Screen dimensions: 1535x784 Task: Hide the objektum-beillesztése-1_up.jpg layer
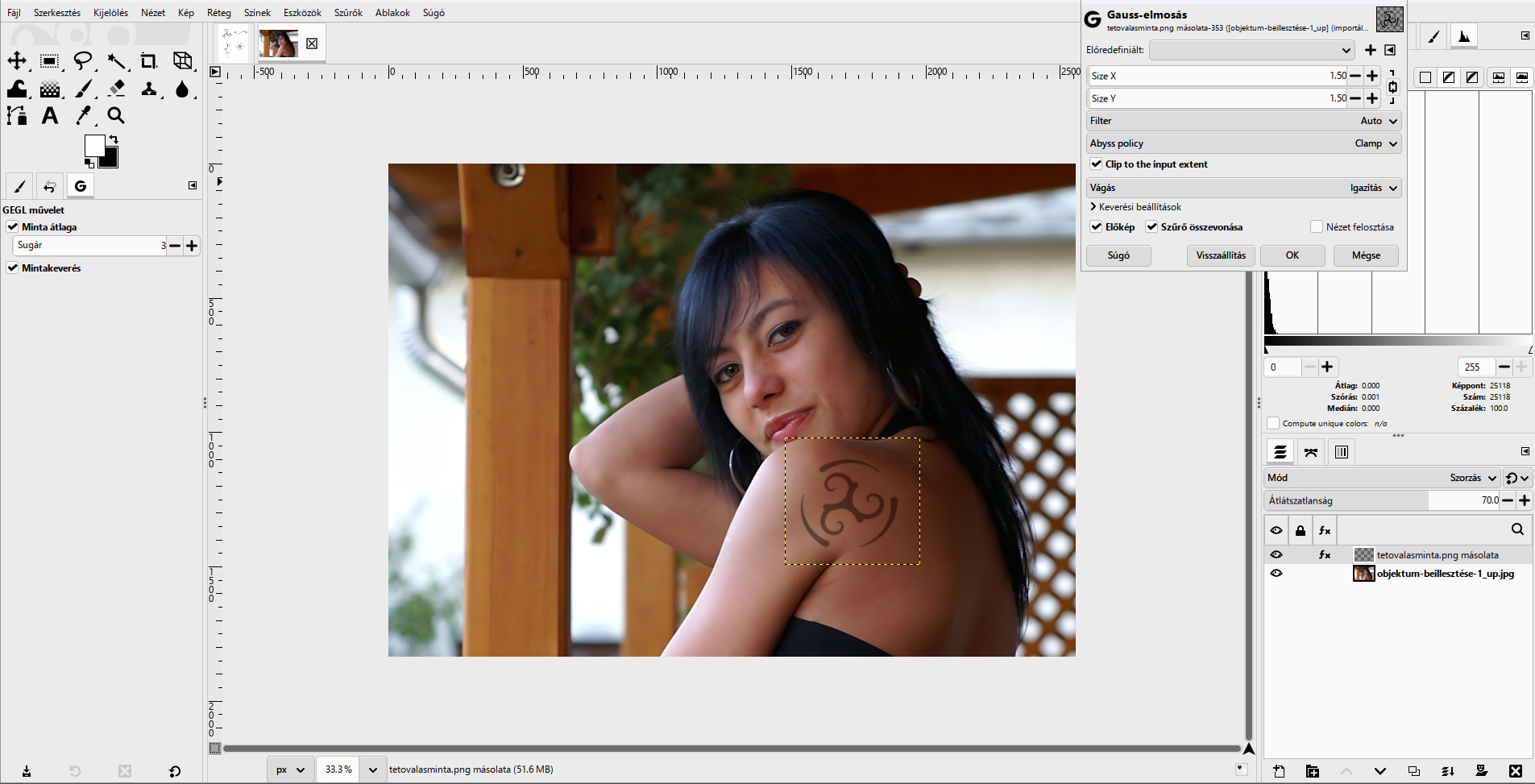pyautogui.click(x=1276, y=574)
